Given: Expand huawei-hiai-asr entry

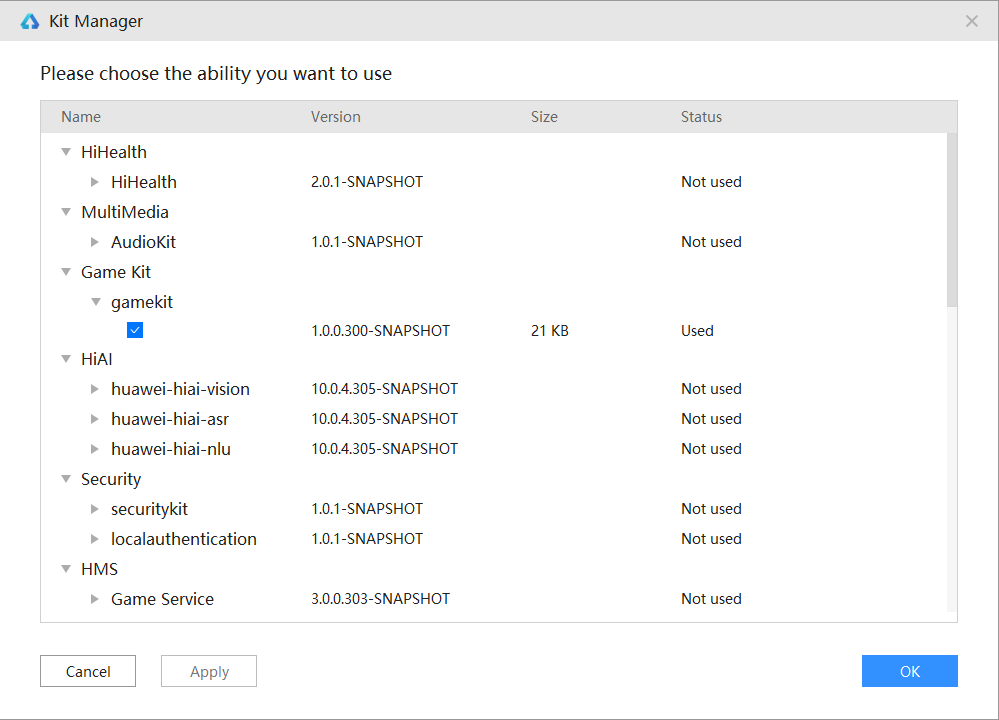Looking at the screenshot, I should pyautogui.click(x=95, y=419).
